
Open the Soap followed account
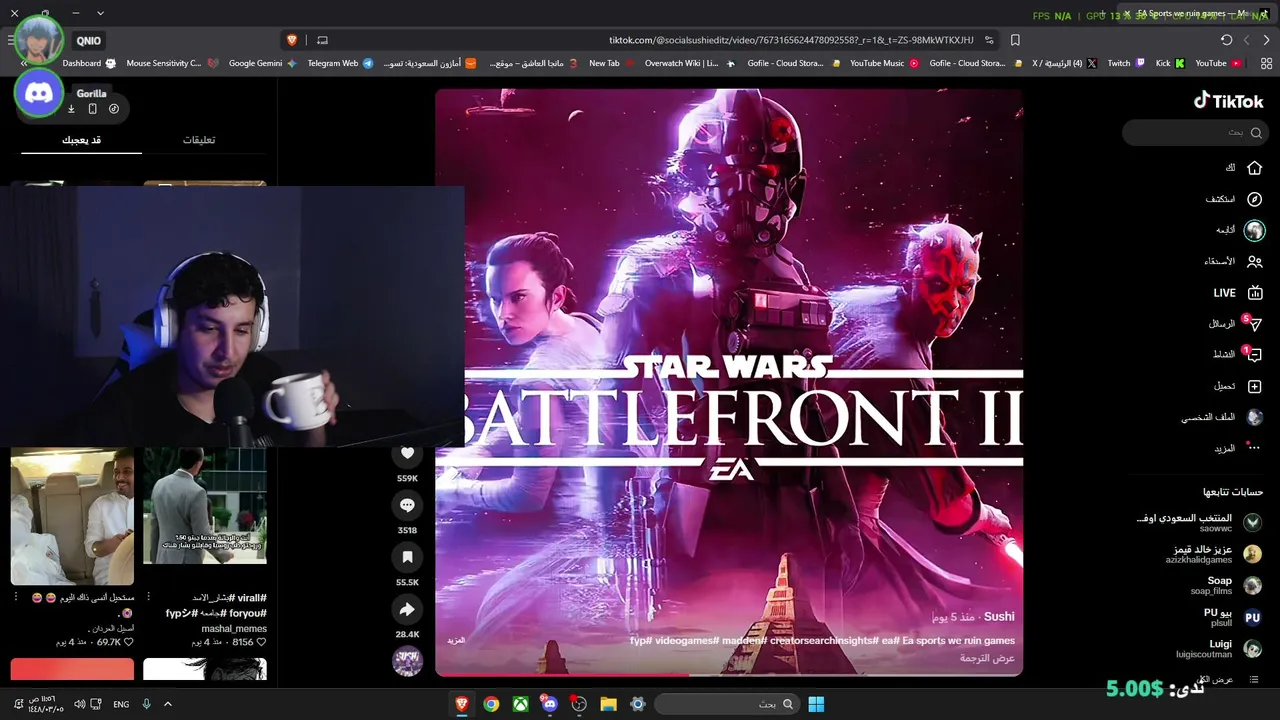coord(1225,585)
